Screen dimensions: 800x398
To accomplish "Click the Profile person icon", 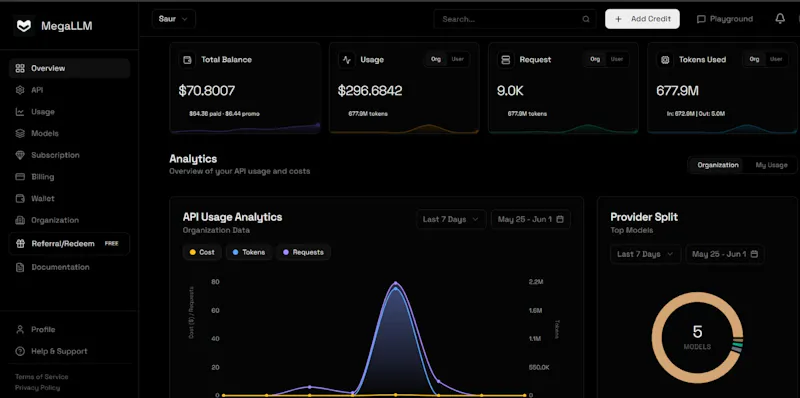I will (x=20, y=330).
